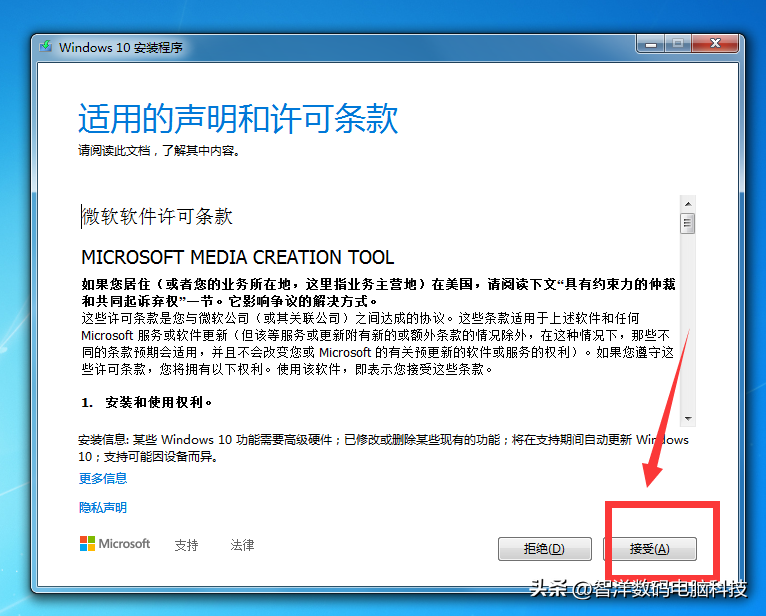Image resolution: width=766 pixels, height=616 pixels.
Task: Click the license scrollbar up arrow
Action: click(688, 204)
